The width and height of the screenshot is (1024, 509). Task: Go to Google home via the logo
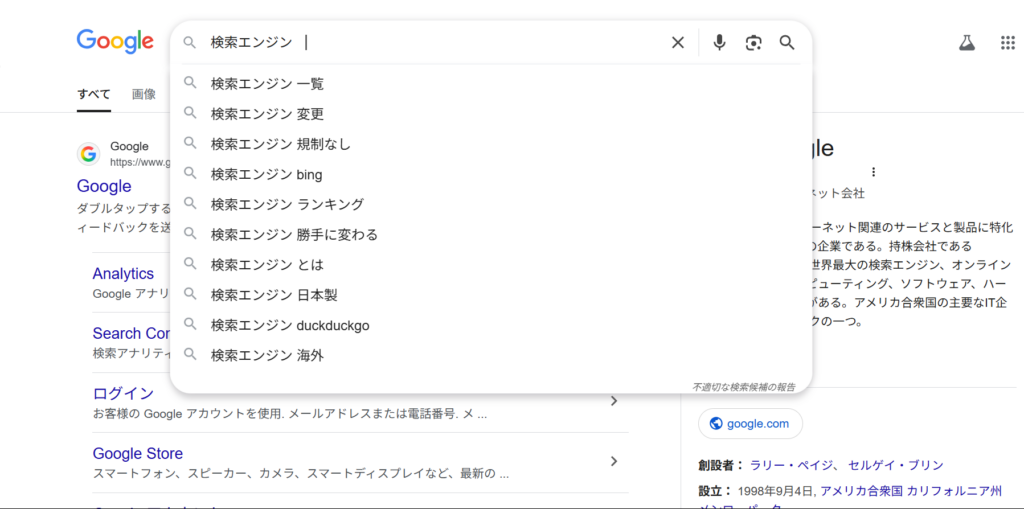click(115, 41)
